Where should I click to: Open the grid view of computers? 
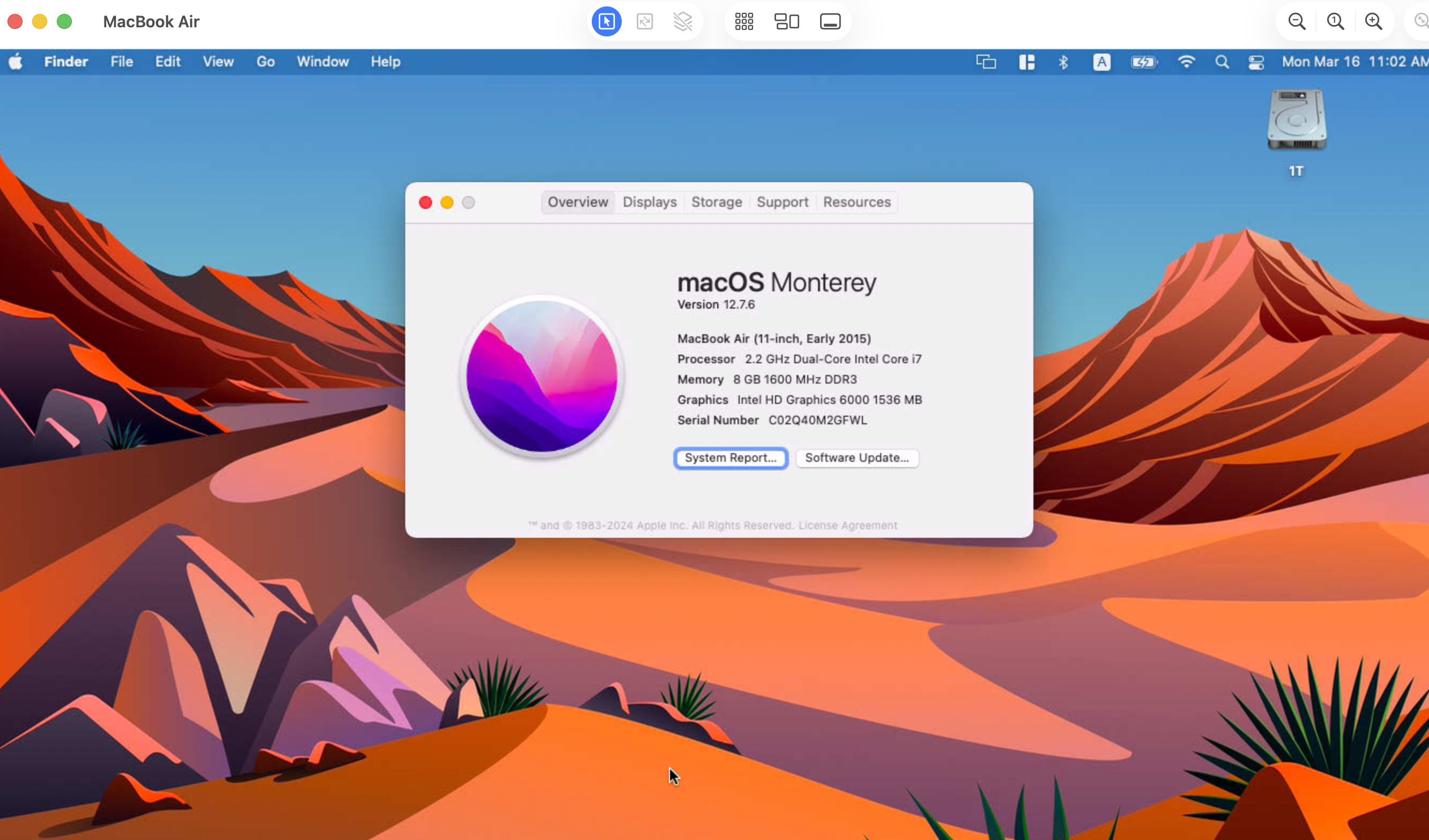[744, 21]
